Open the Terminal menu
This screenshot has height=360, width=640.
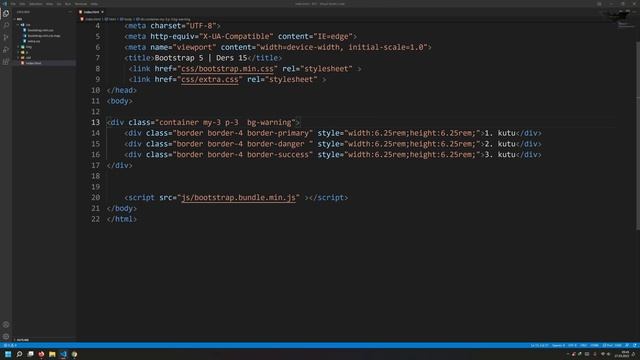tap(81, 4)
